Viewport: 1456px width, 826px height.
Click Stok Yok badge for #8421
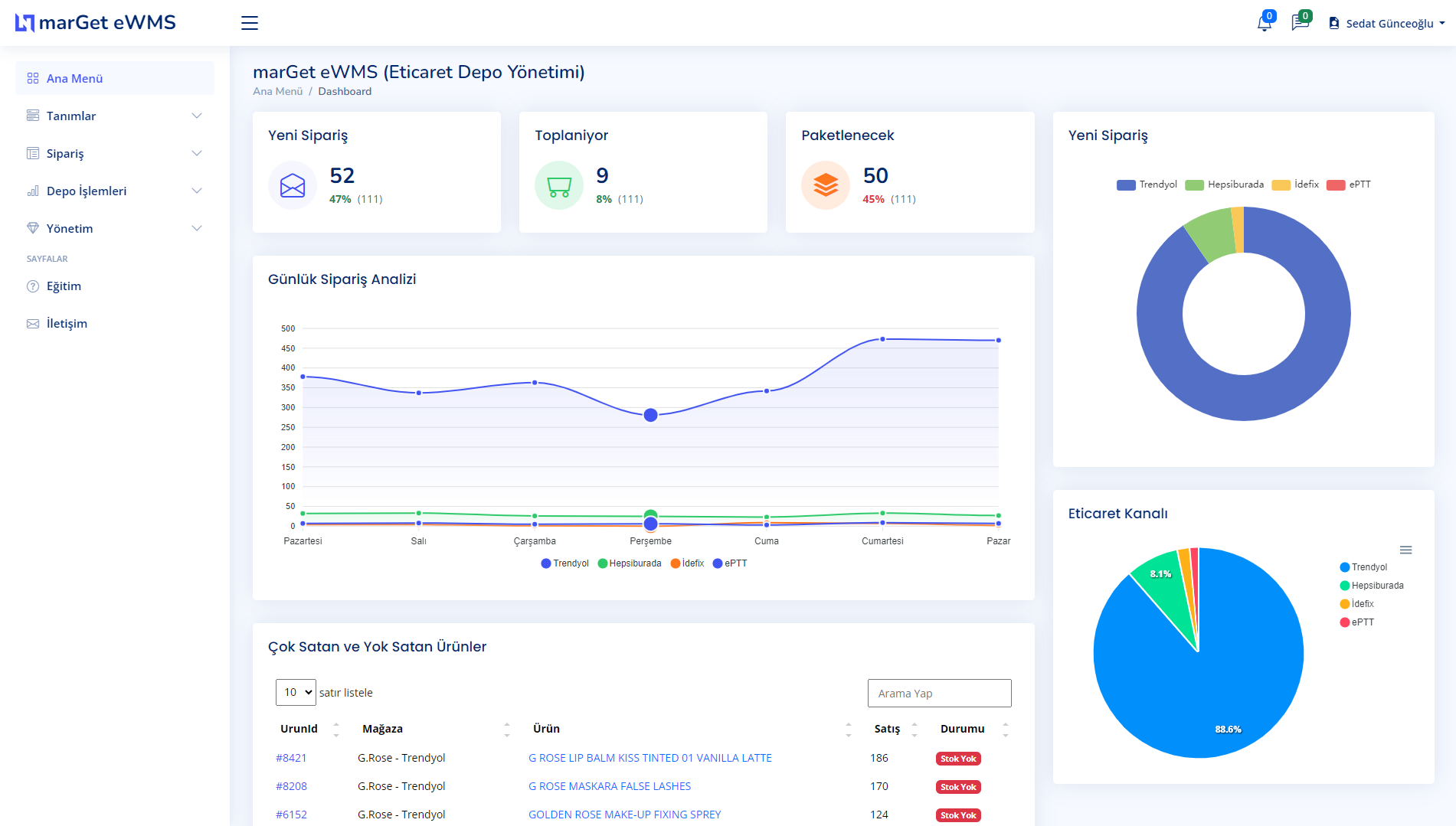click(958, 759)
